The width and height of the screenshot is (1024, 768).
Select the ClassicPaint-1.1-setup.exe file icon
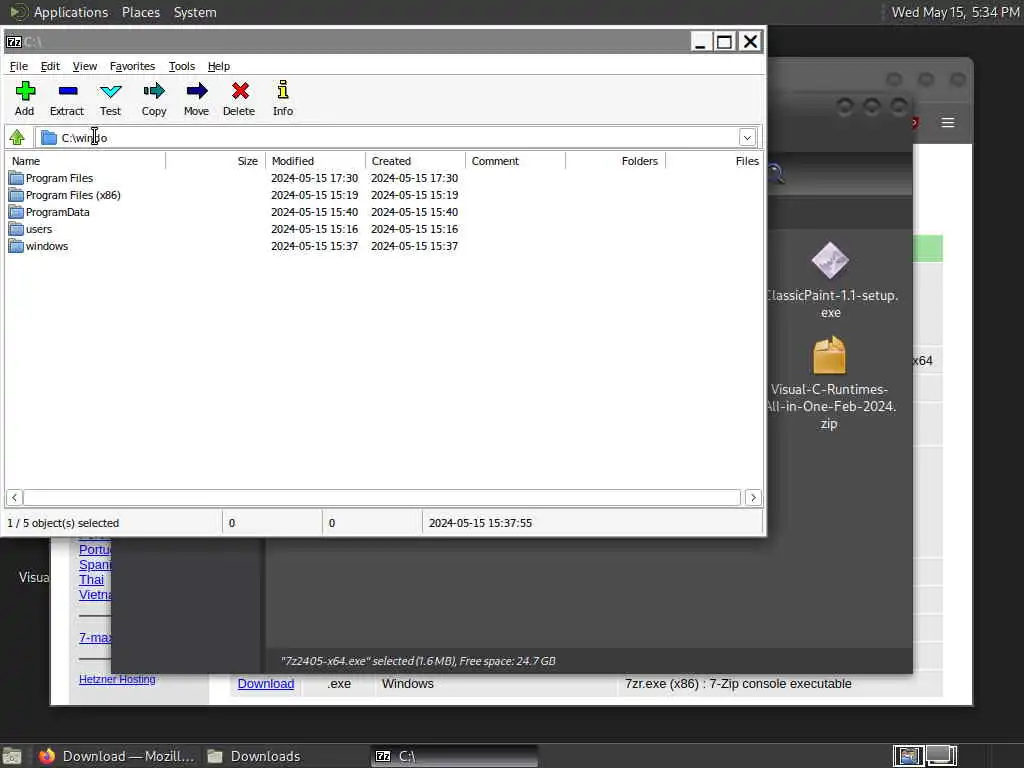point(830,261)
